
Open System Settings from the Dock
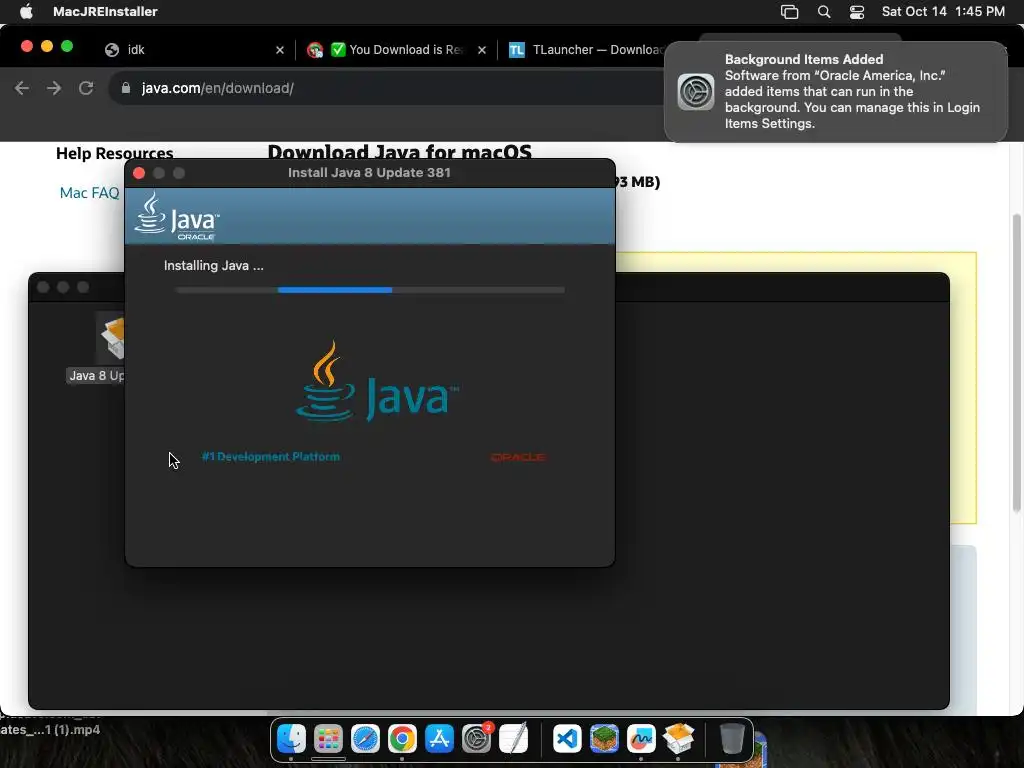(x=477, y=739)
